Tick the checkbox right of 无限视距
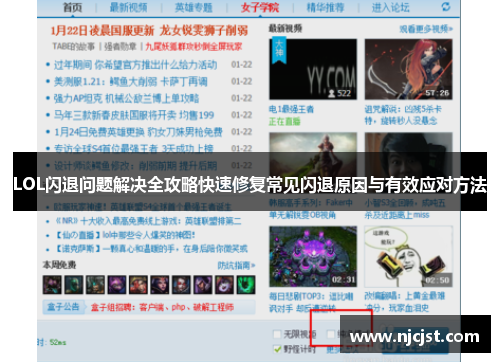The image size is (500, 362). (330, 334)
